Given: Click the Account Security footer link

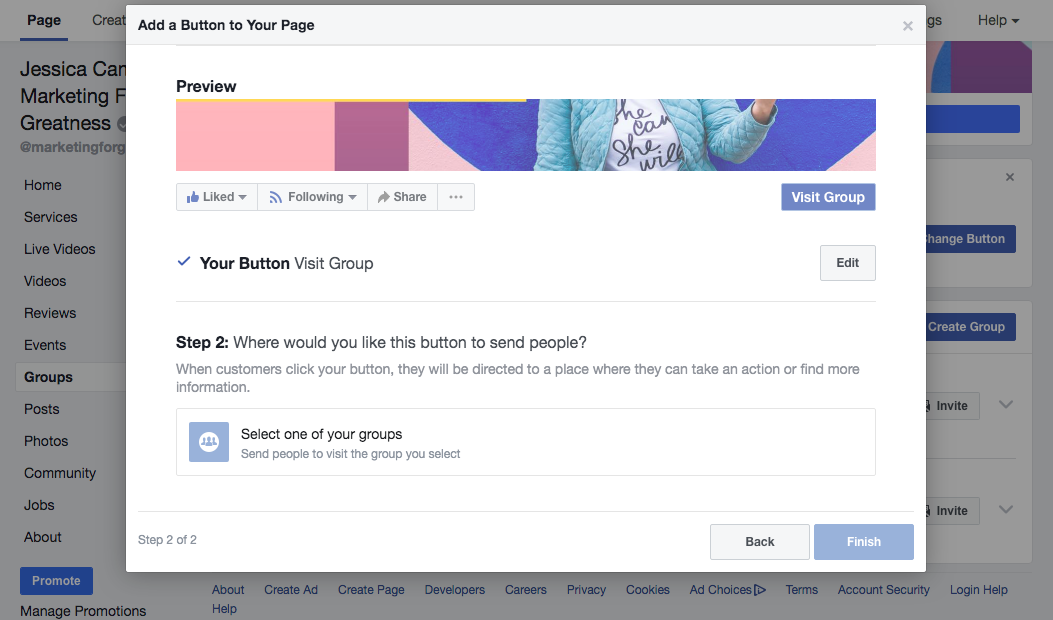Looking at the screenshot, I should pyautogui.click(x=884, y=590).
